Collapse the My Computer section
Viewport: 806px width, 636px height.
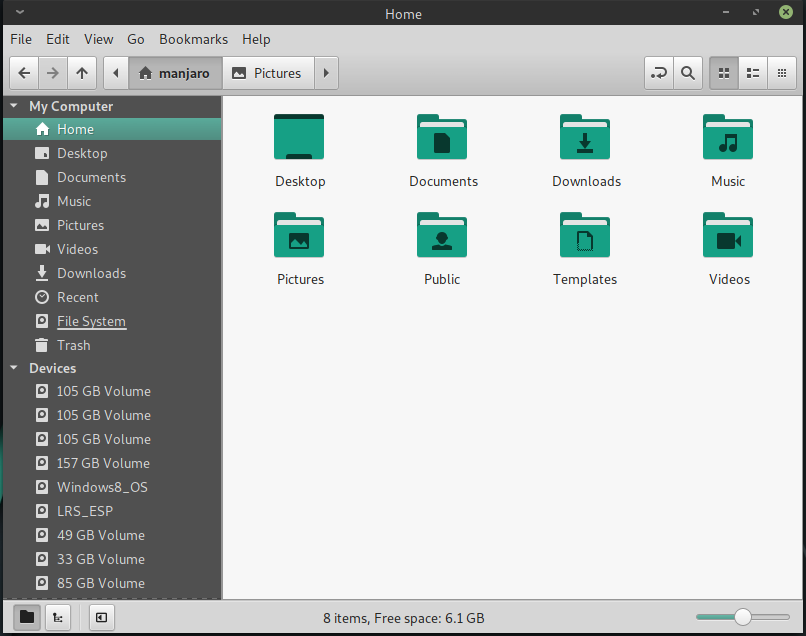coord(13,105)
